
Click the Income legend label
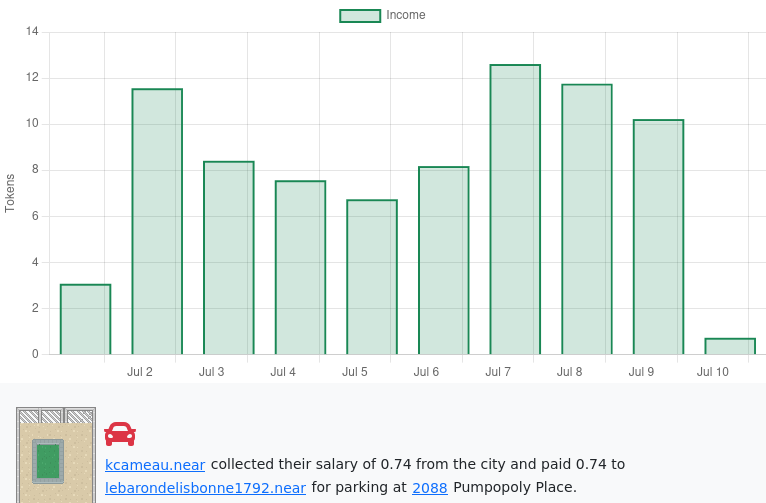tap(405, 15)
